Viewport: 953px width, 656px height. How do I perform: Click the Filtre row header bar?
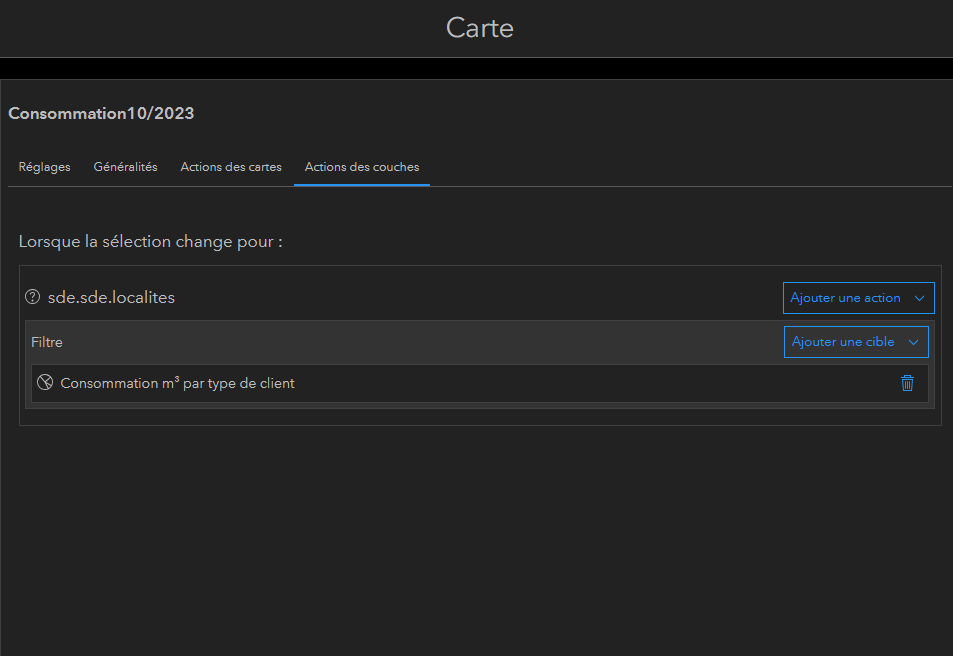(x=400, y=342)
